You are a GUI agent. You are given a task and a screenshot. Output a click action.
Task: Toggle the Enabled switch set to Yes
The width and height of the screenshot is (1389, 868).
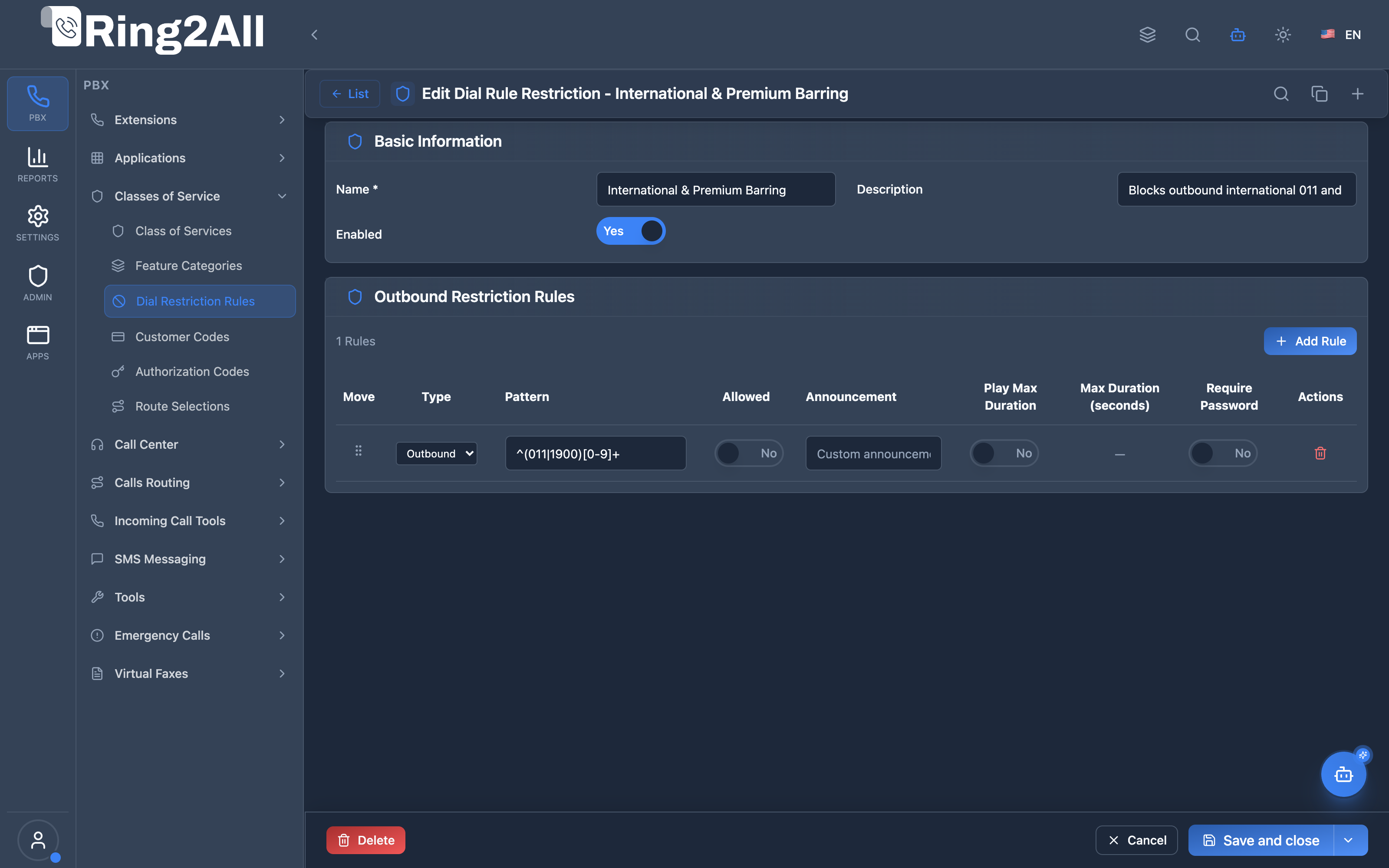pos(631,231)
